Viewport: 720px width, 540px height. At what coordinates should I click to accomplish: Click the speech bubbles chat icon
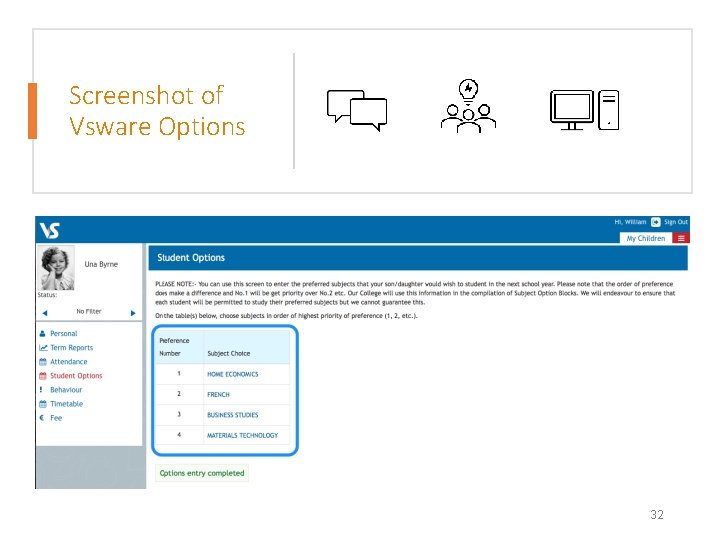(357, 111)
